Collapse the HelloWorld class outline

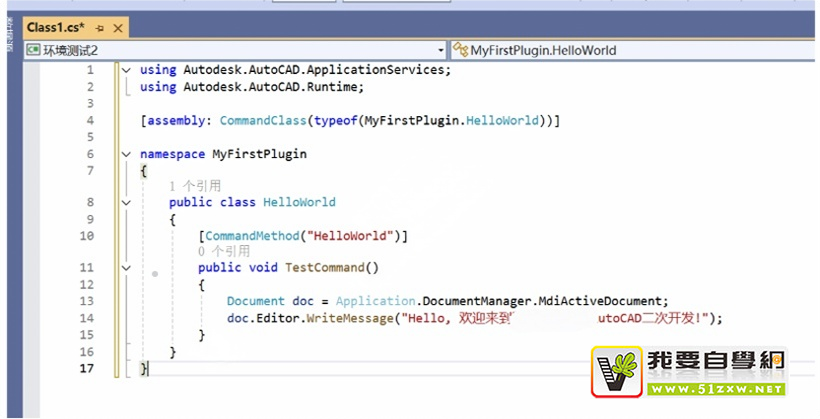point(125,202)
